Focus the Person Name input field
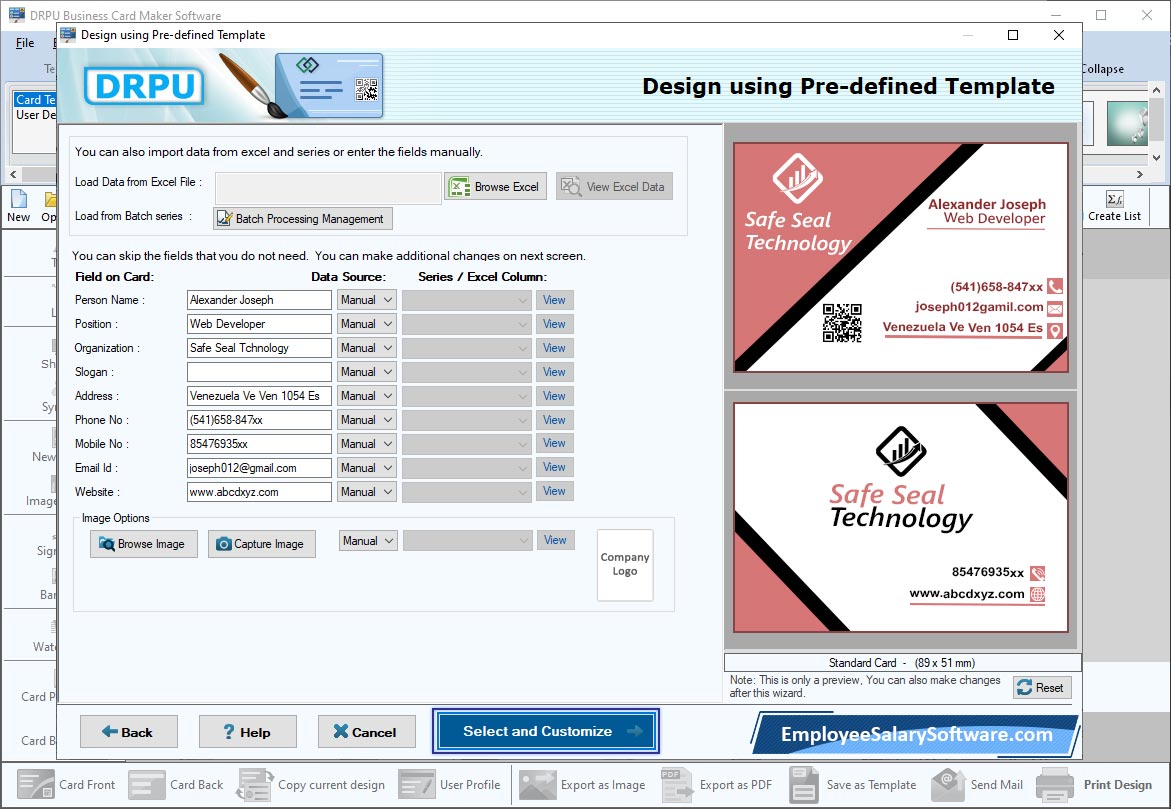The image size is (1171, 809). click(259, 300)
